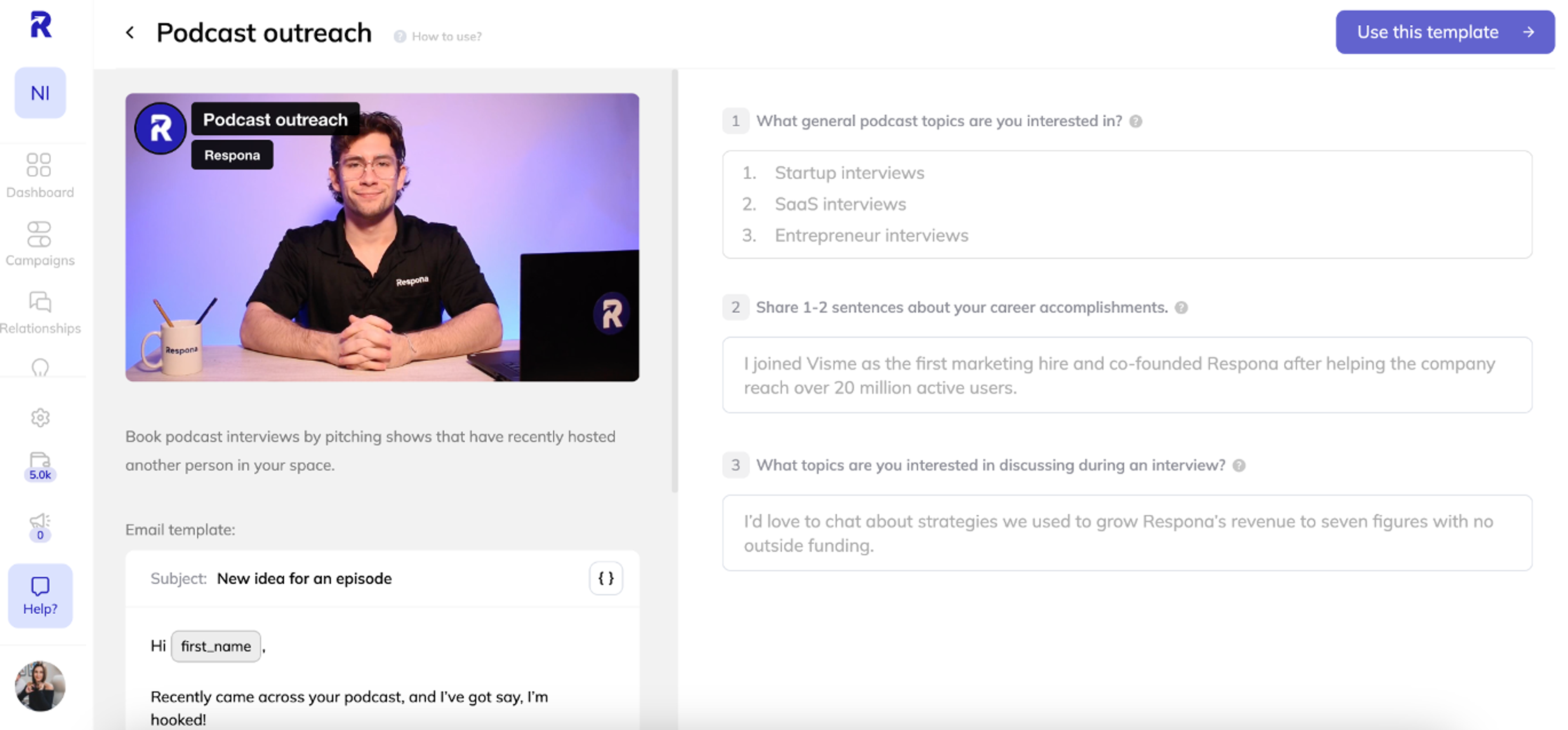Image resolution: width=1568 pixels, height=730 pixels.
Task: Click the Use this template button
Action: [x=1444, y=32]
